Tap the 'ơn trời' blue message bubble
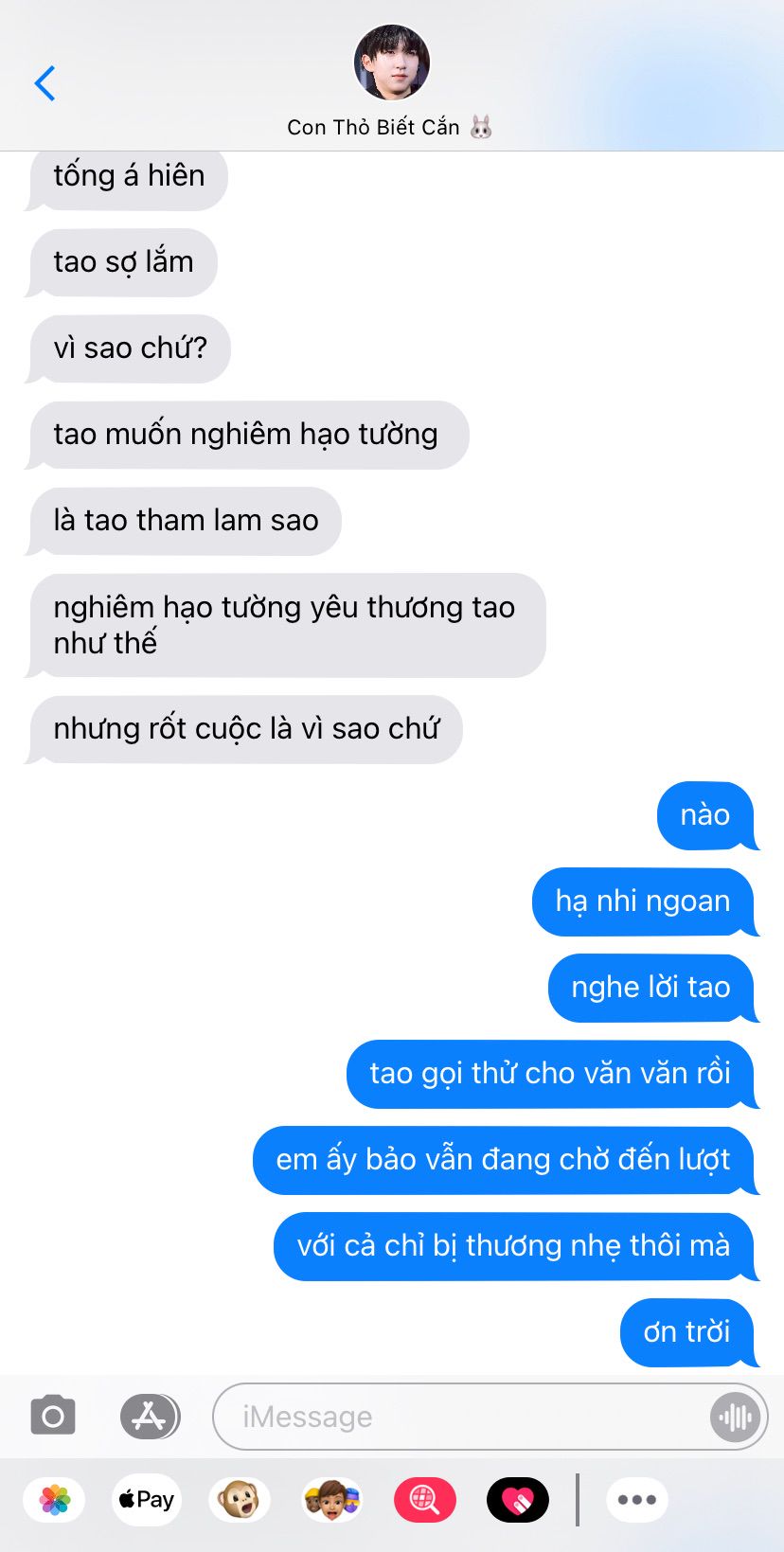The height and width of the screenshot is (1552, 784). pos(688,1332)
